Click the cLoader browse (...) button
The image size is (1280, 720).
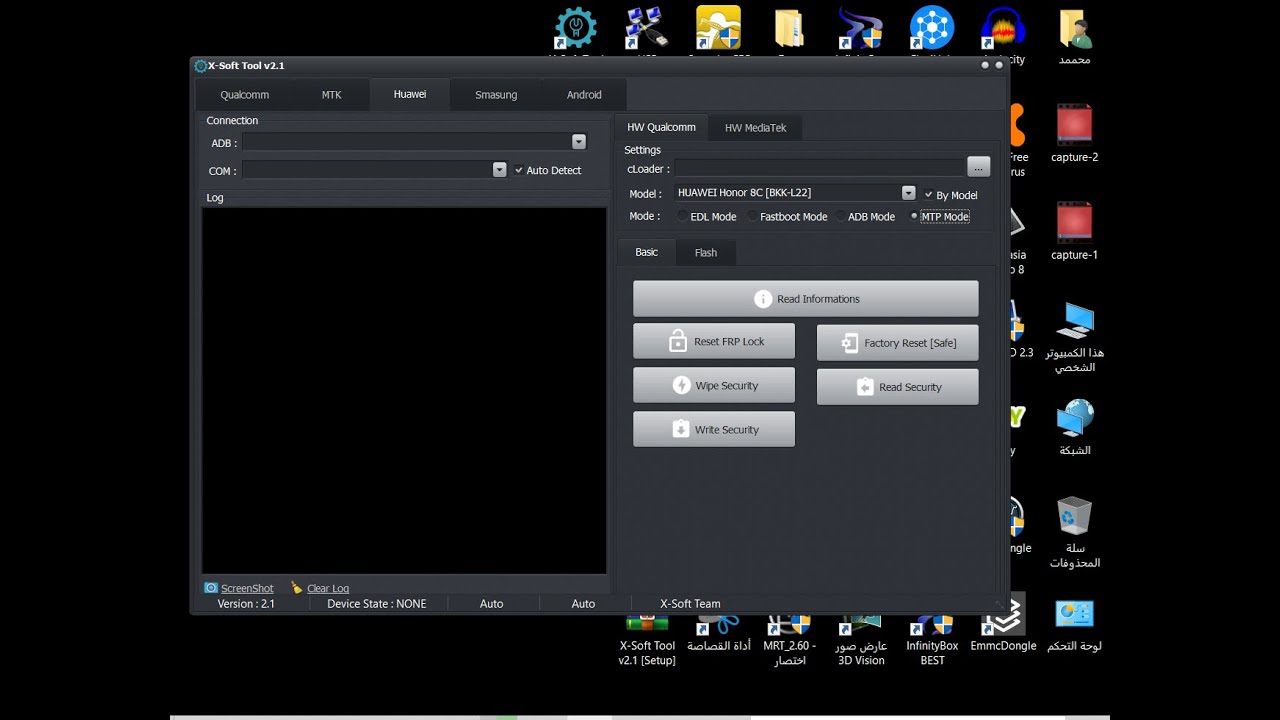[979, 167]
